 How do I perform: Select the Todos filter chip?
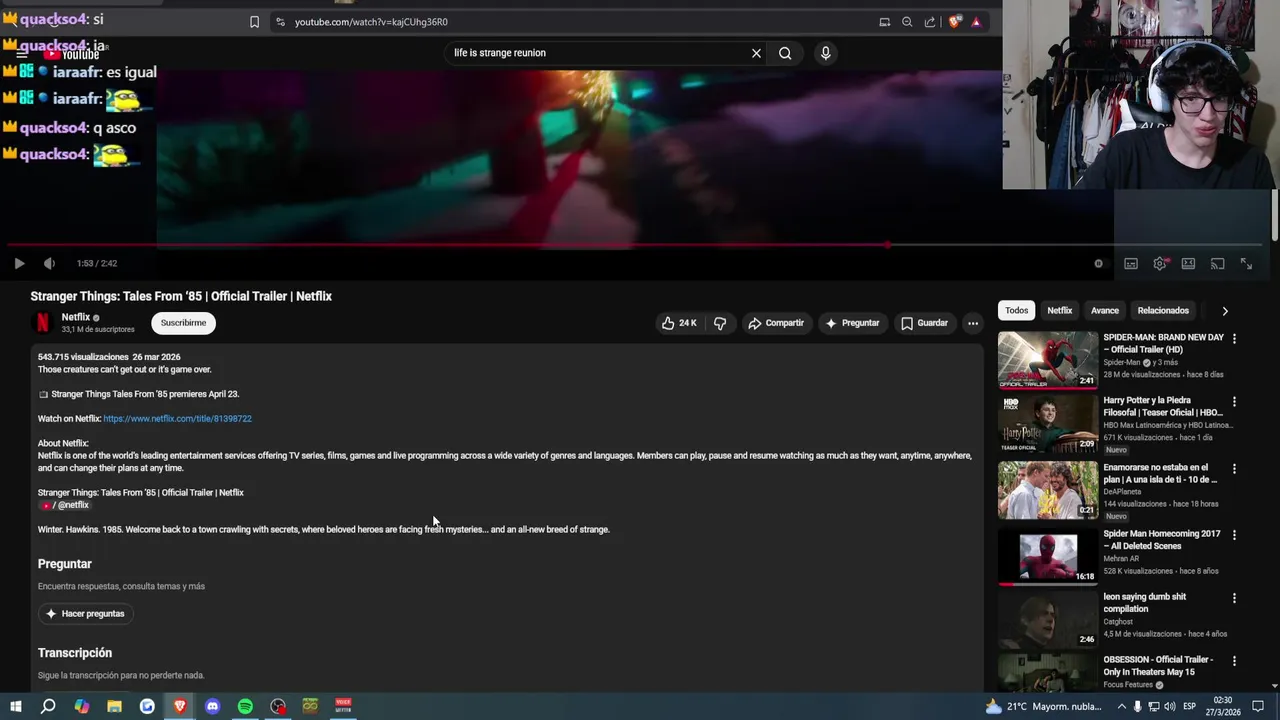(1017, 310)
